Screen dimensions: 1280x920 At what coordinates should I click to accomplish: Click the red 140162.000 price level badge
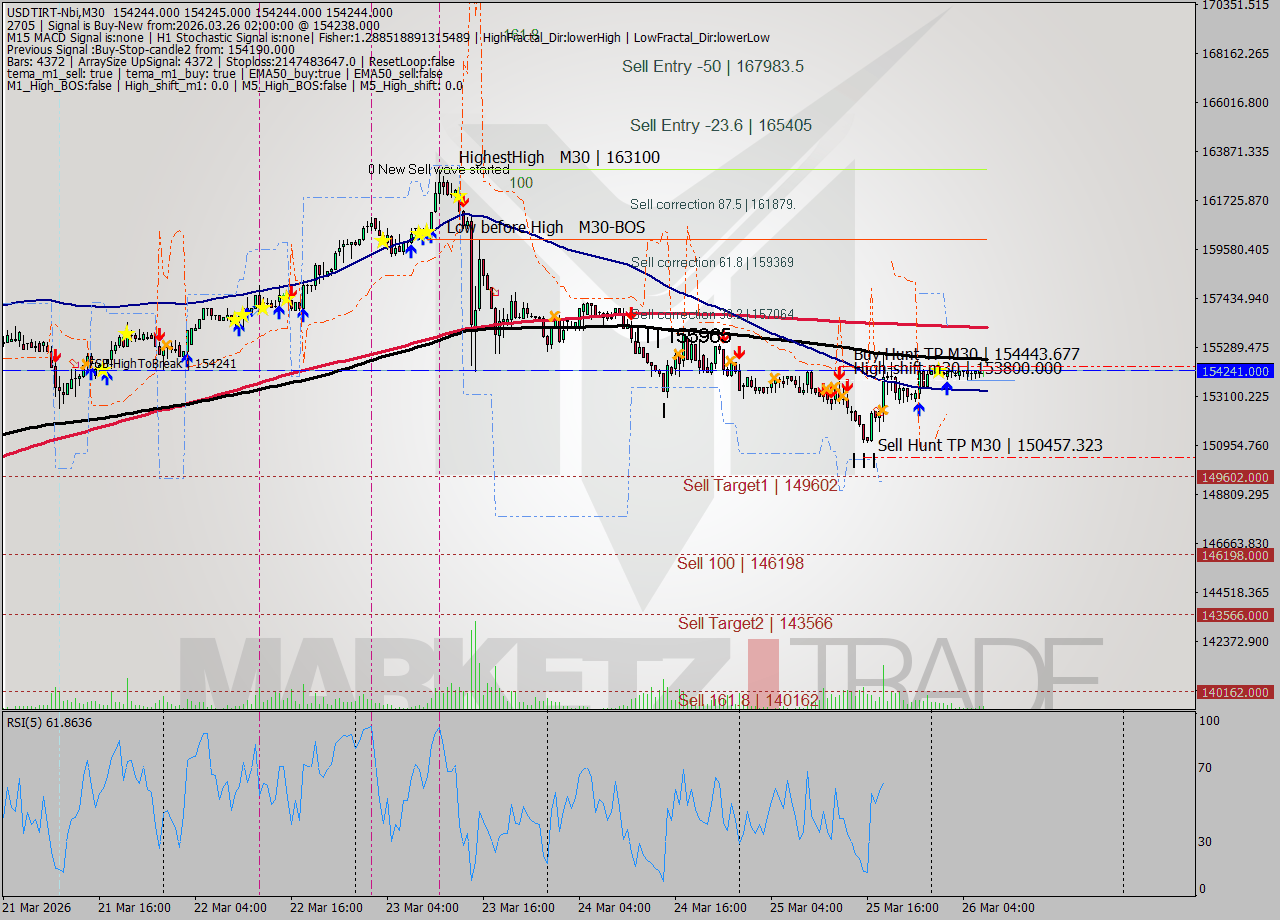click(1235, 692)
